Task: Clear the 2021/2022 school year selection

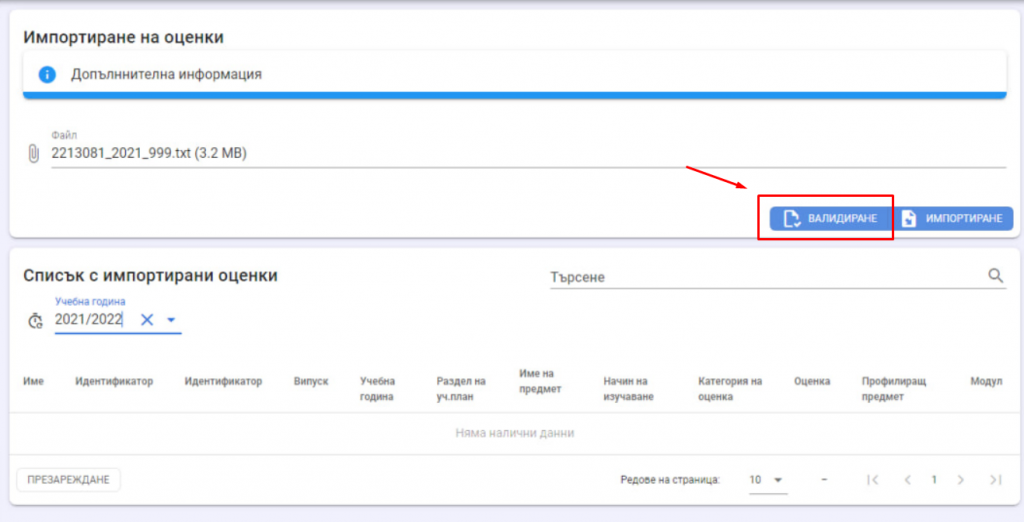Action: pos(147,320)
